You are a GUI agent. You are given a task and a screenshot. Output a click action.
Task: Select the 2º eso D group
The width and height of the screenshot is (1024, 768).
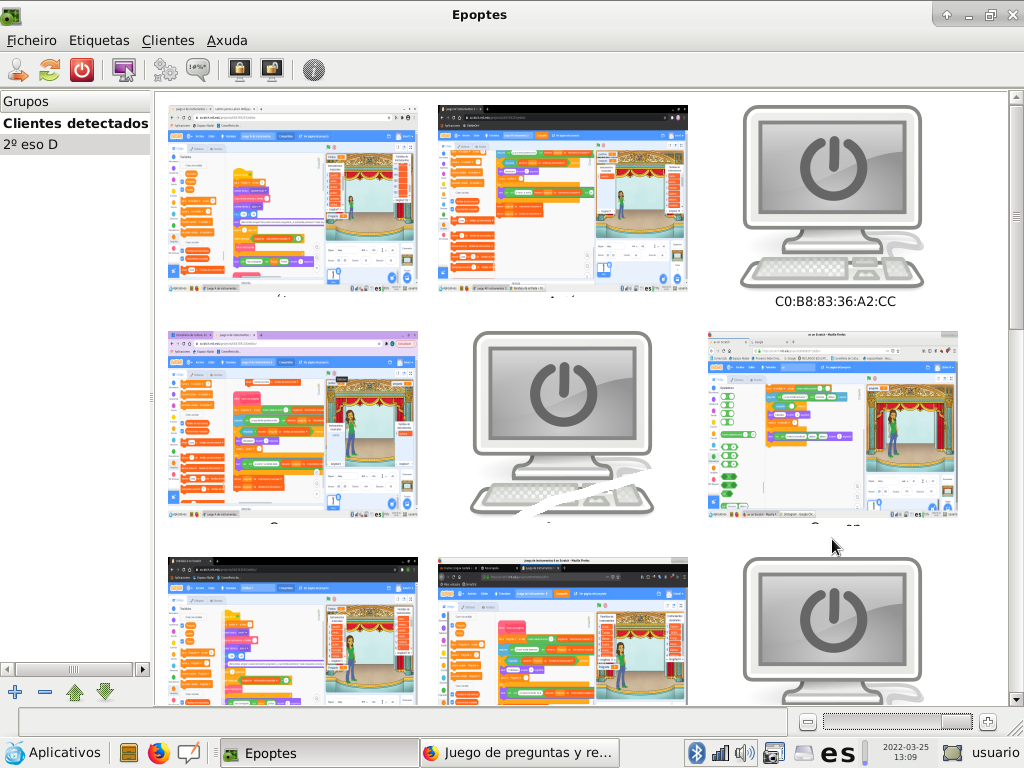(x=75, y=144)
